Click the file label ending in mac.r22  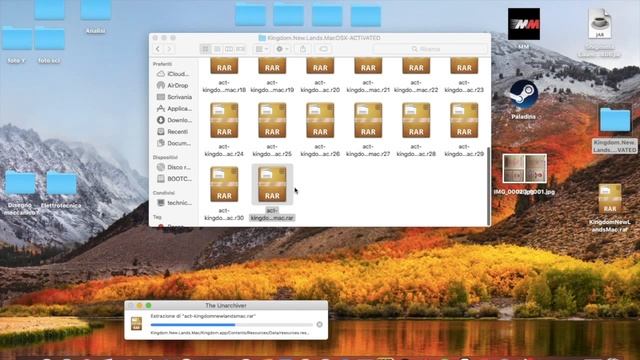point(416,86)
